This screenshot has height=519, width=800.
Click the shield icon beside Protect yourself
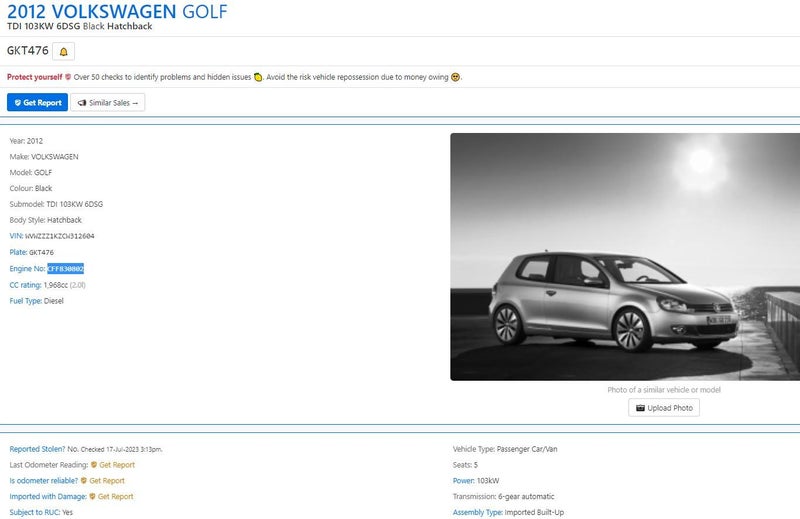[x=68, y=77]
